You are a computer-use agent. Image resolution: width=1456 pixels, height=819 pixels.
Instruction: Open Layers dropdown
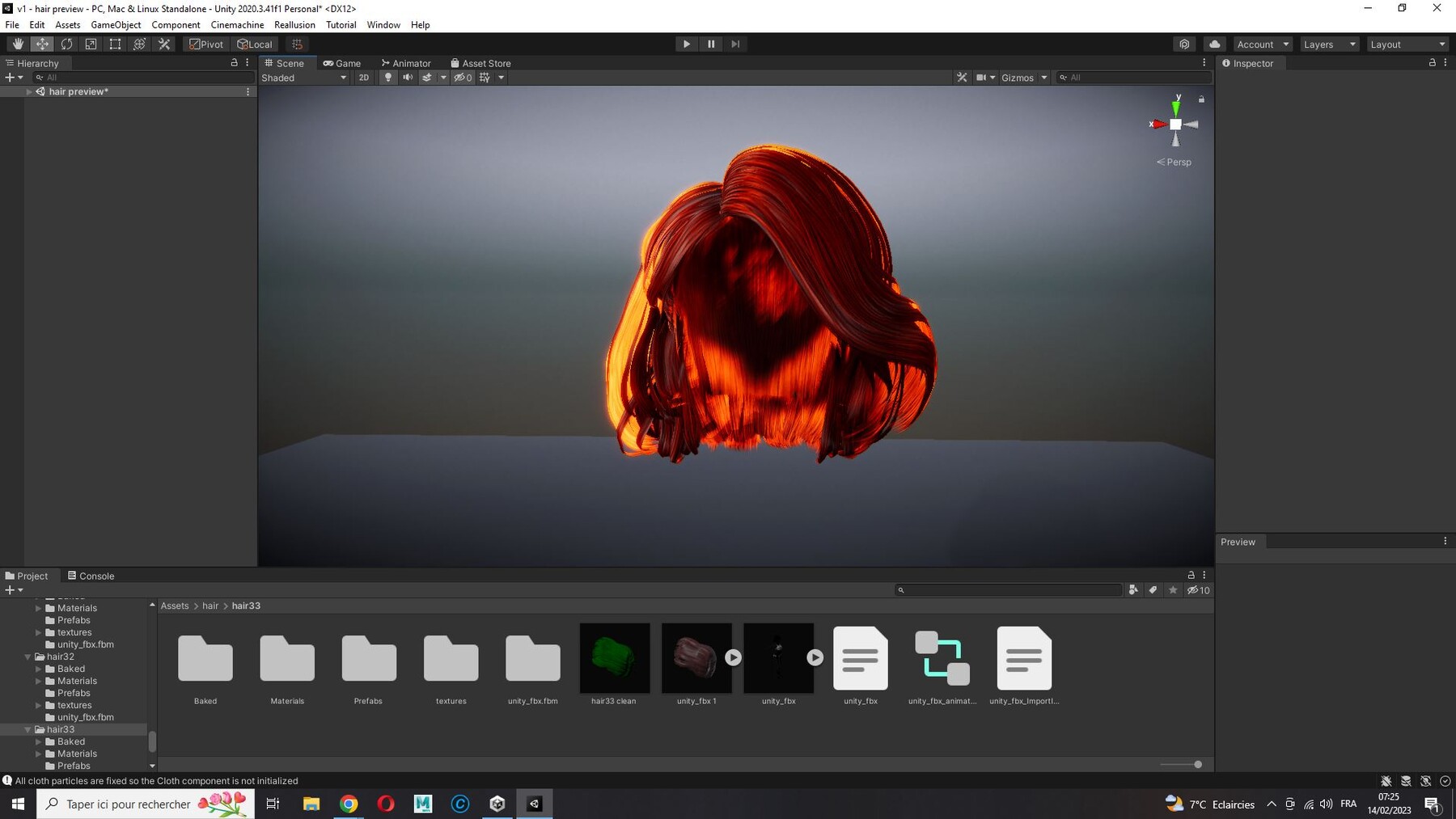[1329, 44]
